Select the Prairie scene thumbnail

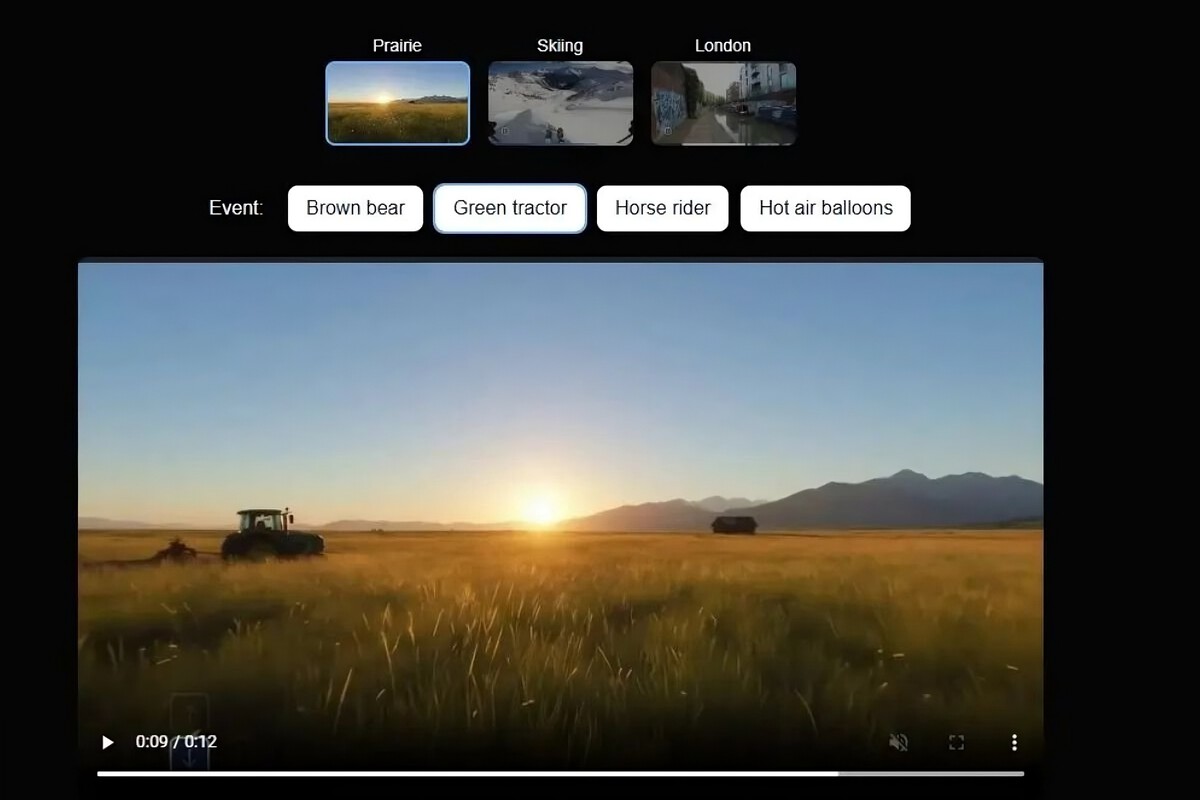[x=397, y=103]
